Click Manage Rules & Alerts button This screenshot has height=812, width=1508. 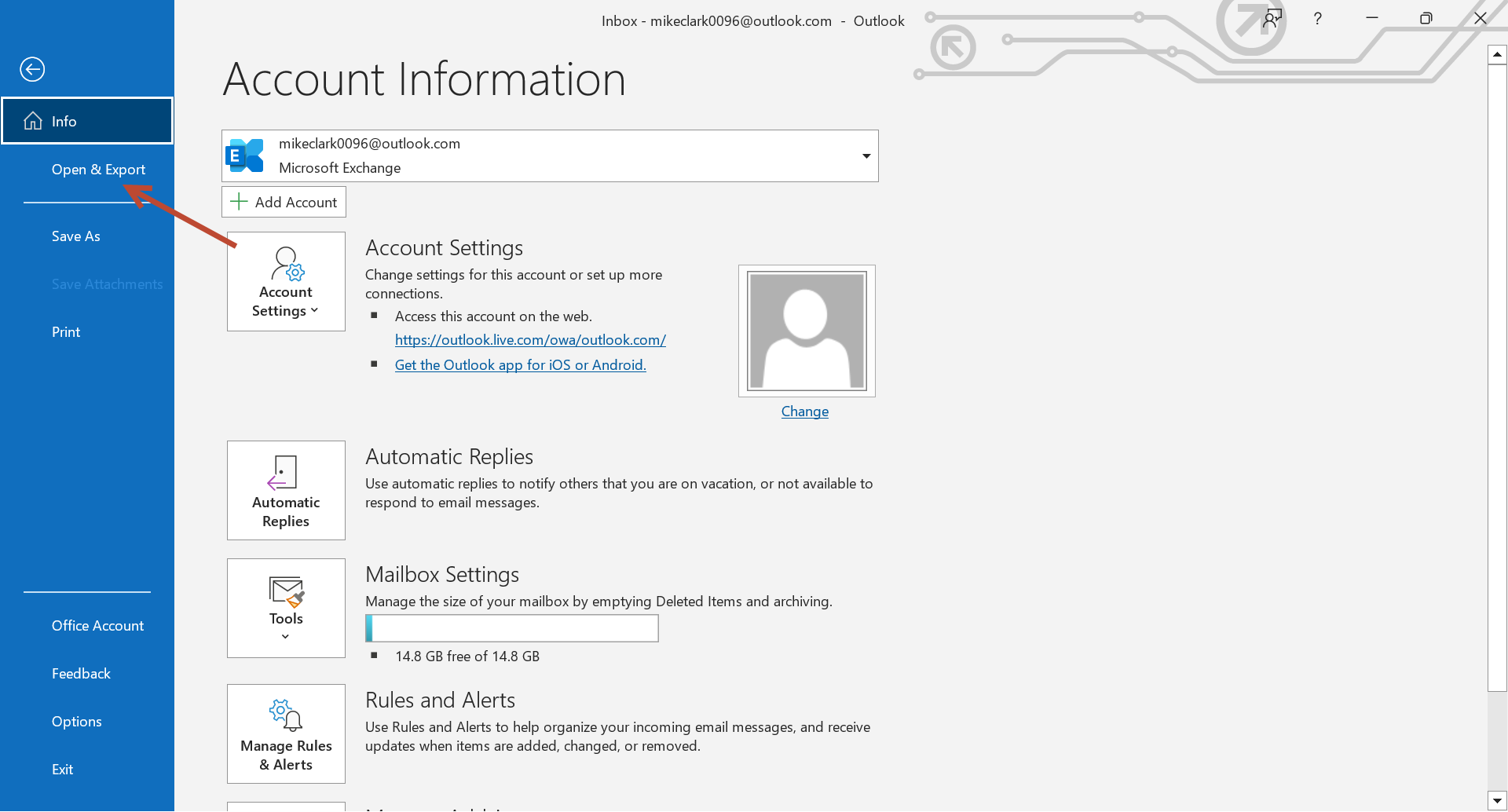coord(286,733)
